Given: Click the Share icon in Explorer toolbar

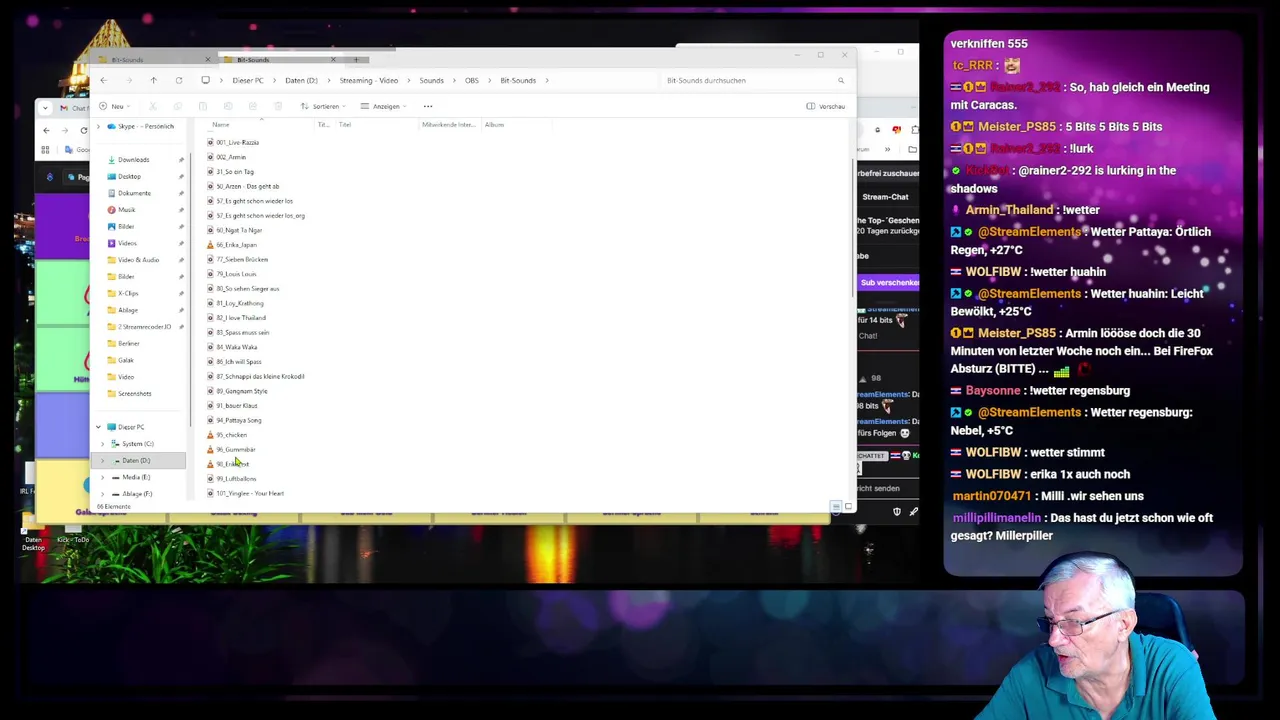Looking at the screenshot, I should (252, 106).
